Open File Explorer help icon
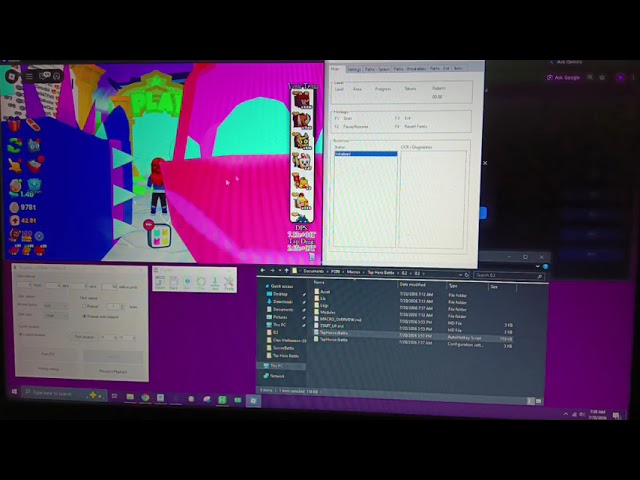This screenshot has width=640, height=480. pos(545,267)
